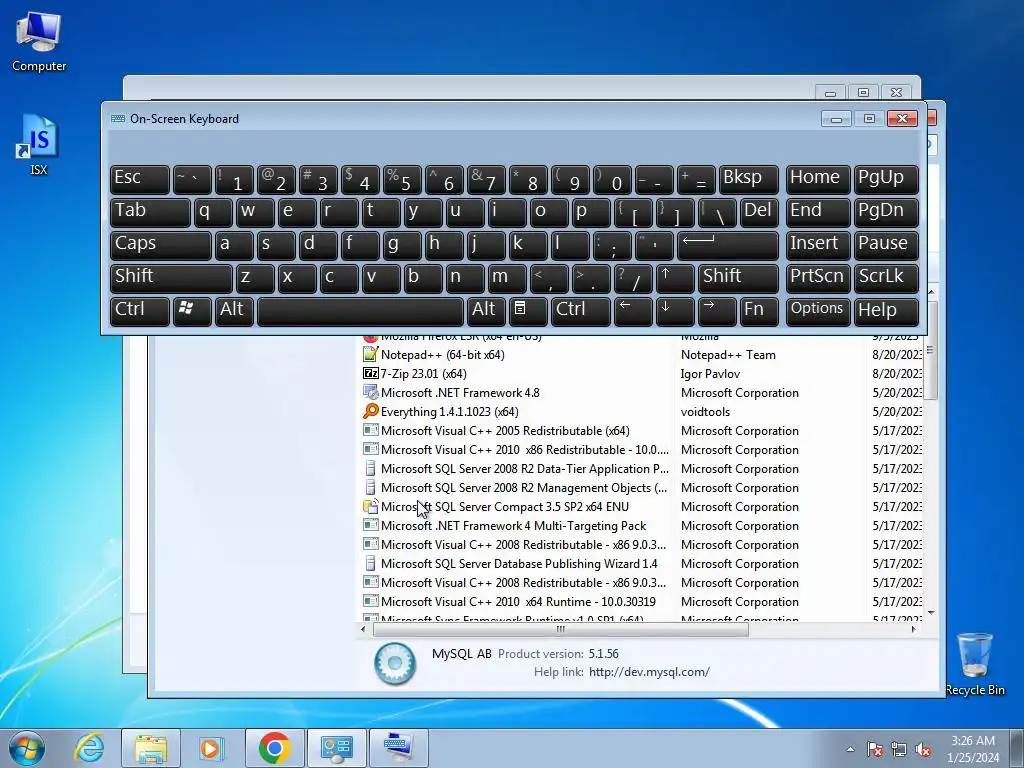Toggle left Ctrl key on keyboard

coord(140,311)
